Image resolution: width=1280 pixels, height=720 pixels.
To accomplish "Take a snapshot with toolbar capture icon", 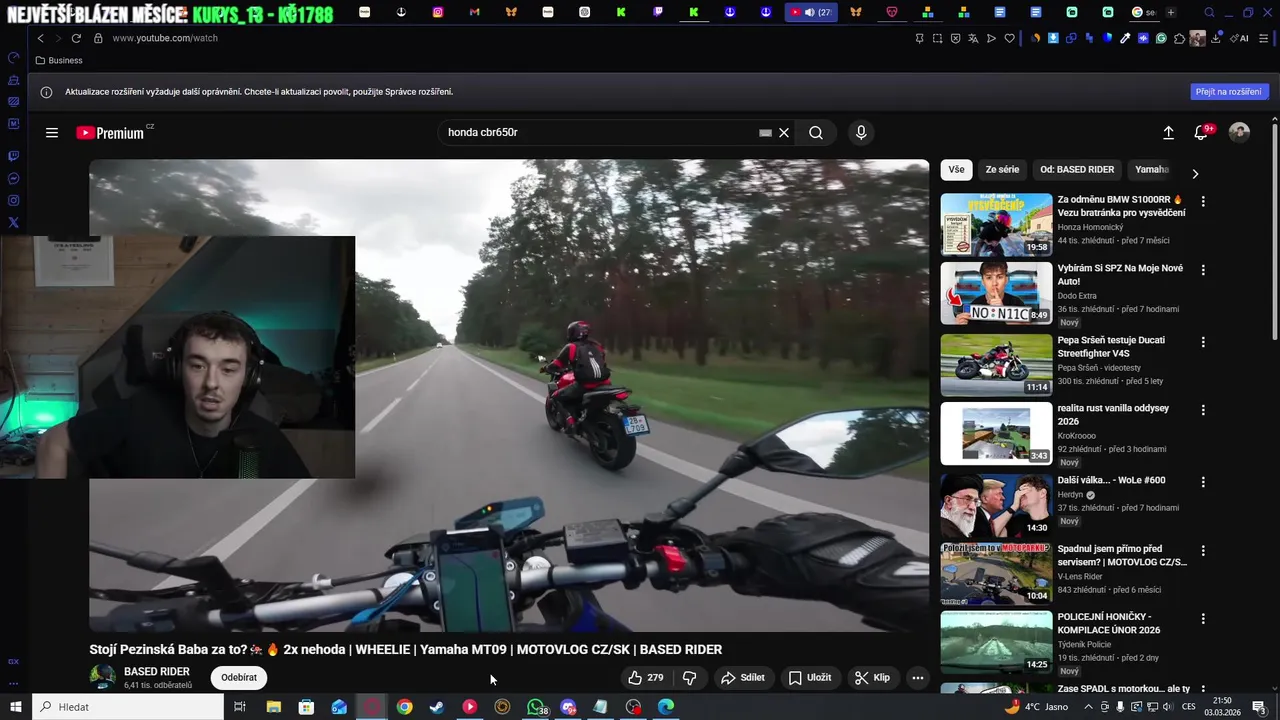I will (937, 38).
